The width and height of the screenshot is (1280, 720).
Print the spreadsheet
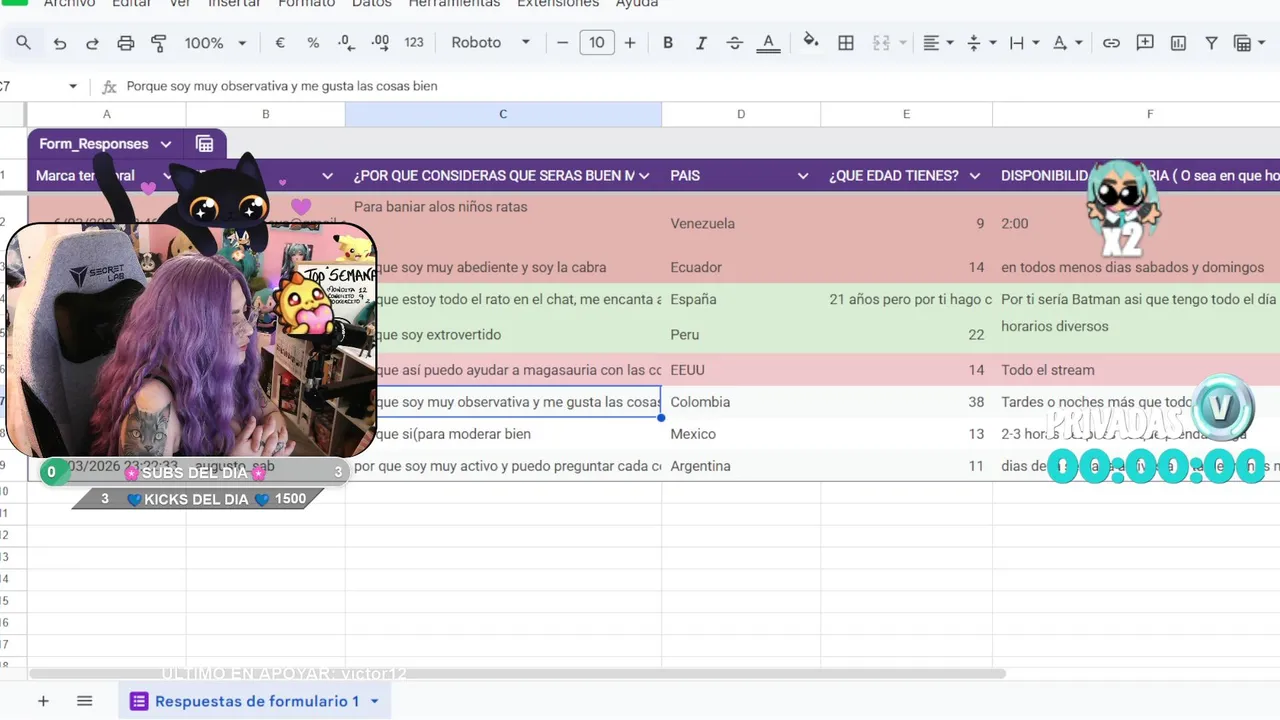[x=126, y=43]
